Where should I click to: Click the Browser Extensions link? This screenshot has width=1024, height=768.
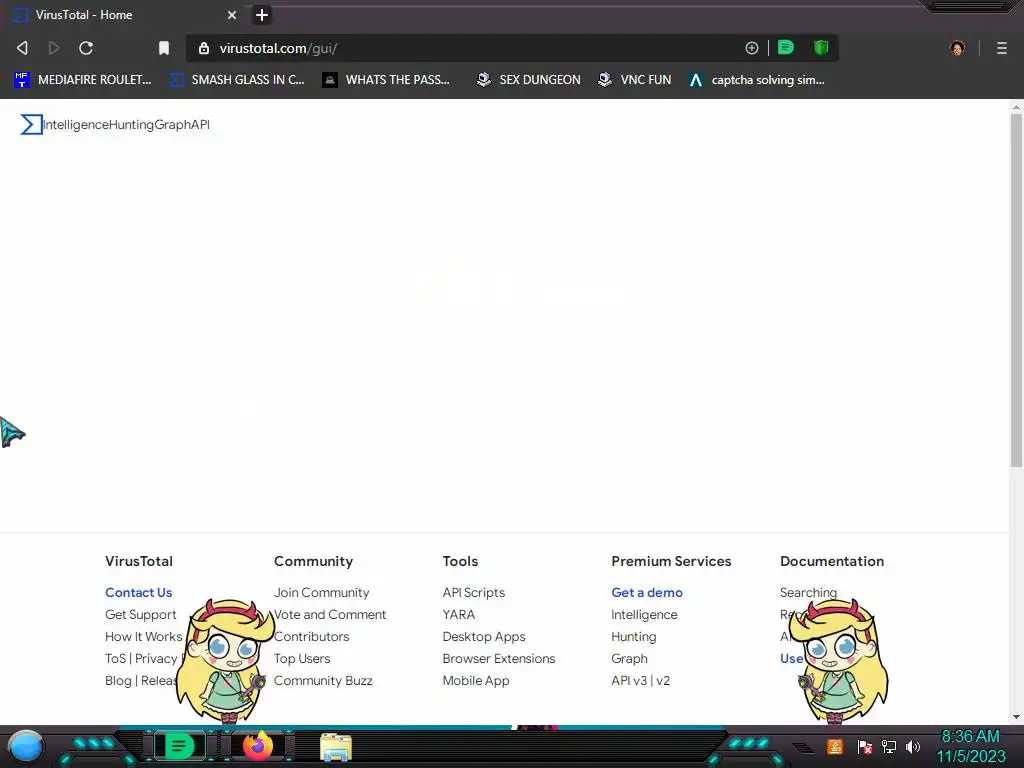(499, 658)
